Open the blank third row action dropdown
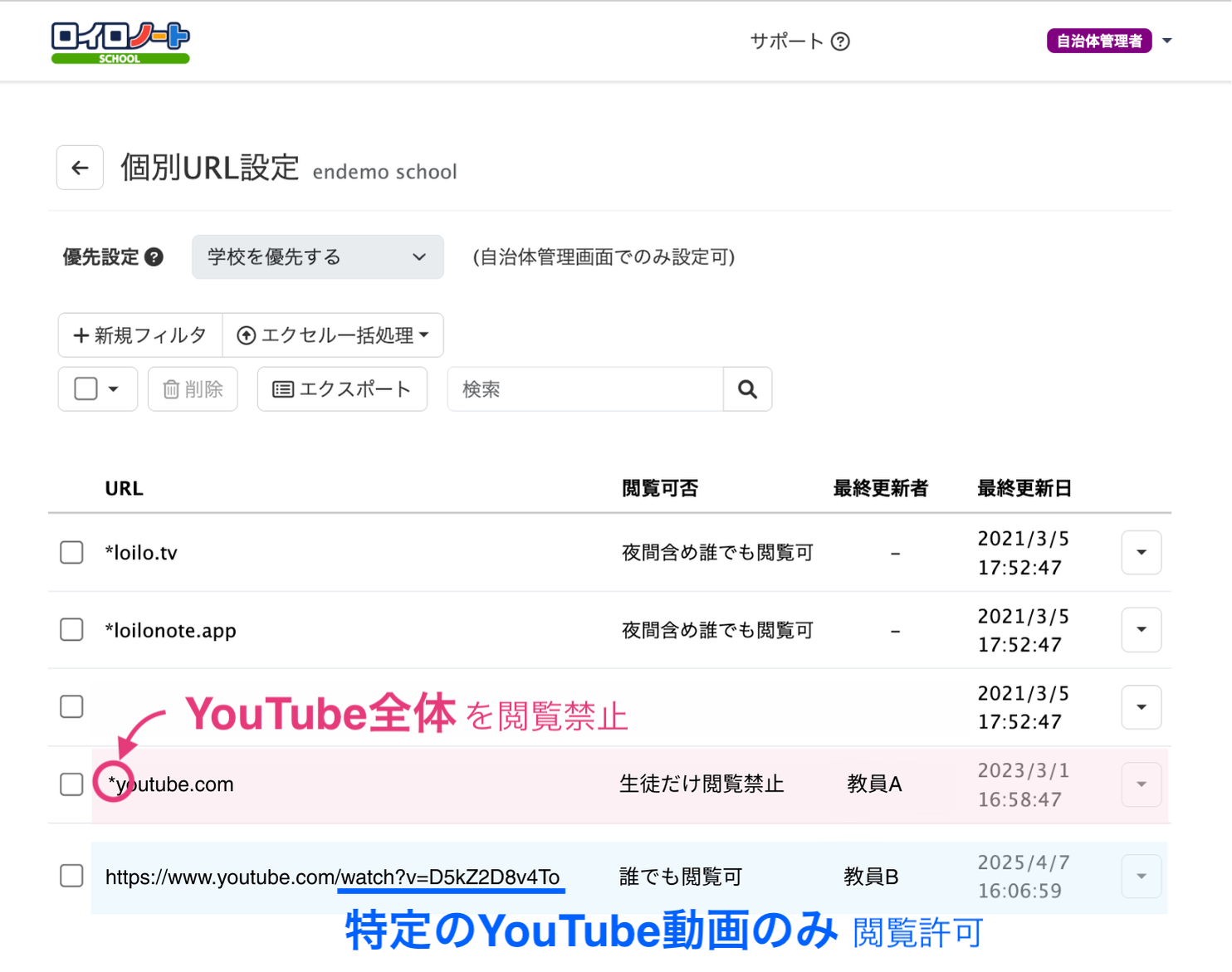The image size is (1232, 972). click(1142, 707)
